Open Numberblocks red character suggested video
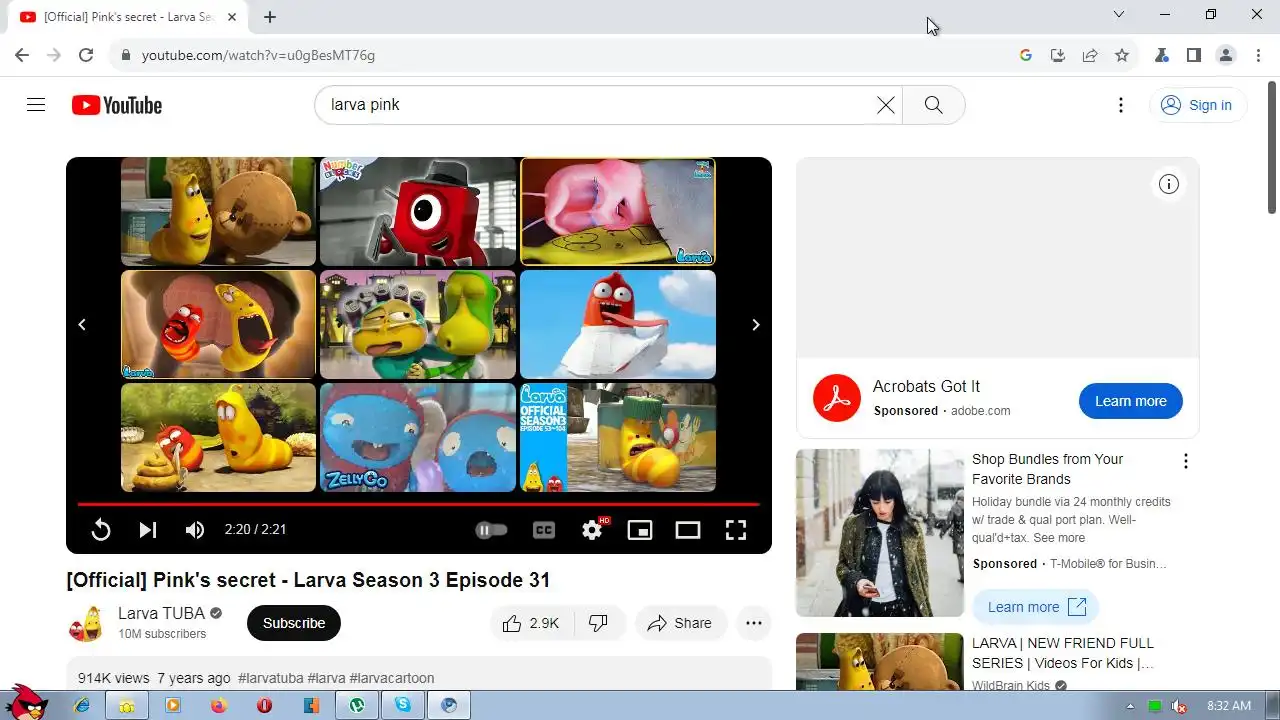The image size is (1280, 720). coord(418,211)
